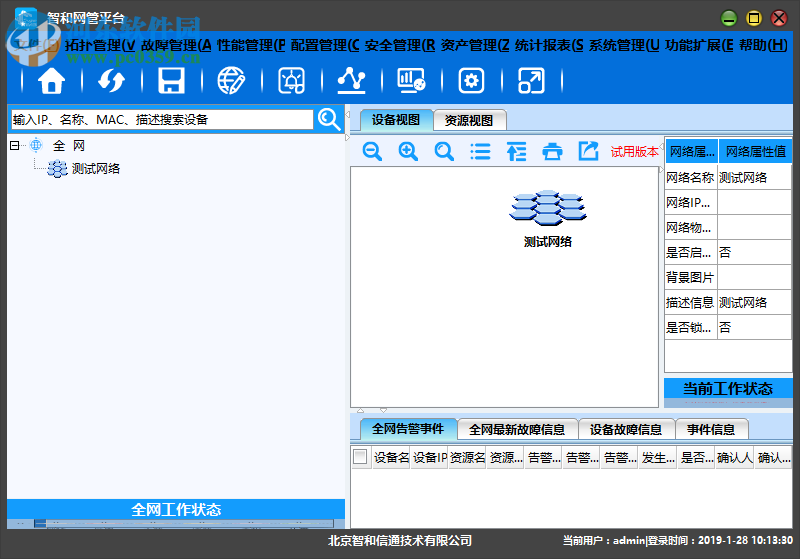Select the 全 网 label in the tree
800x559 pixels.
coord(69,146)
